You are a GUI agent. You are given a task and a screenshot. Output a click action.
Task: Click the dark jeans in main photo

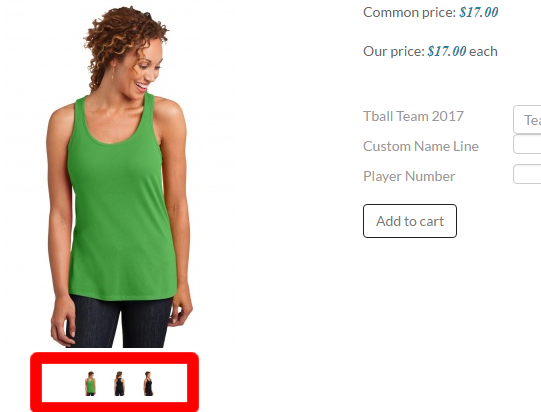[121, 323]
